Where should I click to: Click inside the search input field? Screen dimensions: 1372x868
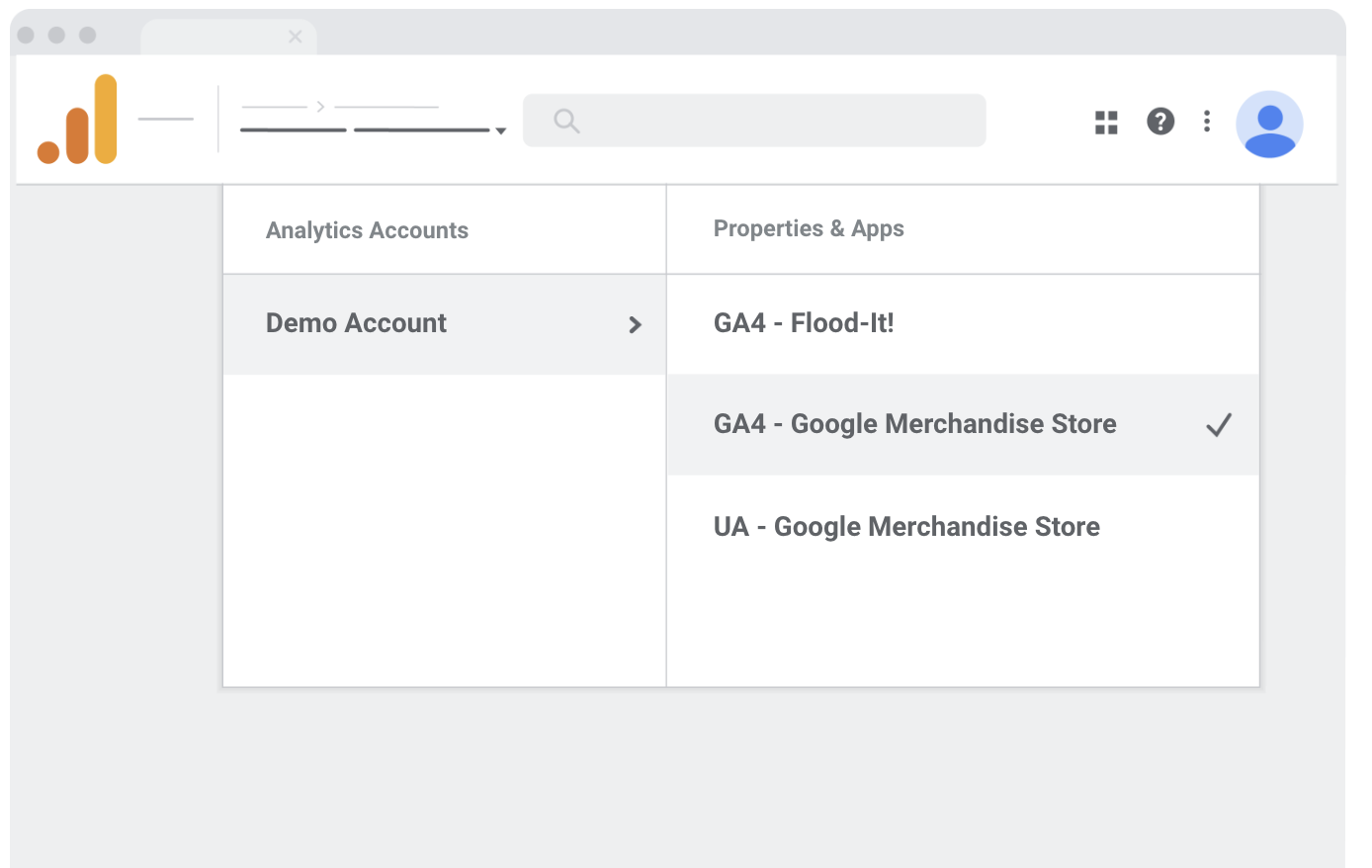[771, 121]
